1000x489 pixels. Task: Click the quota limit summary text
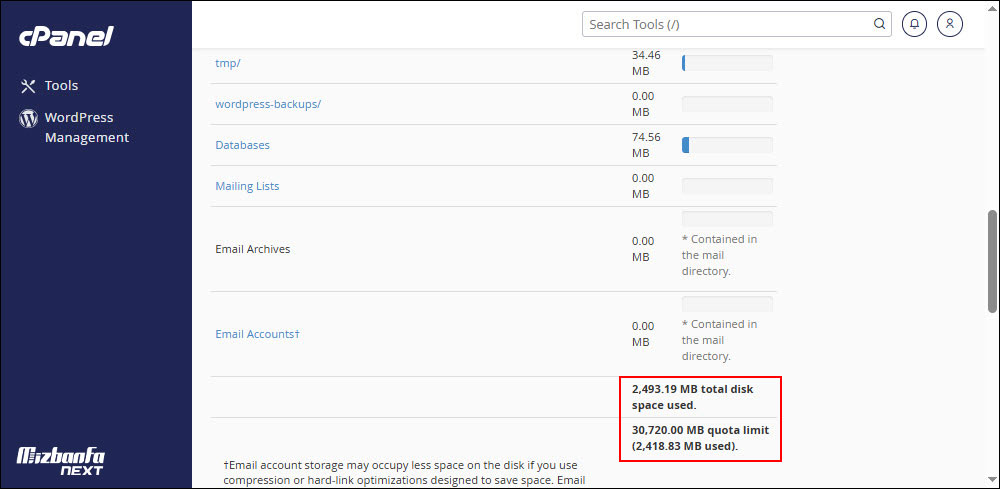[700, 438]
